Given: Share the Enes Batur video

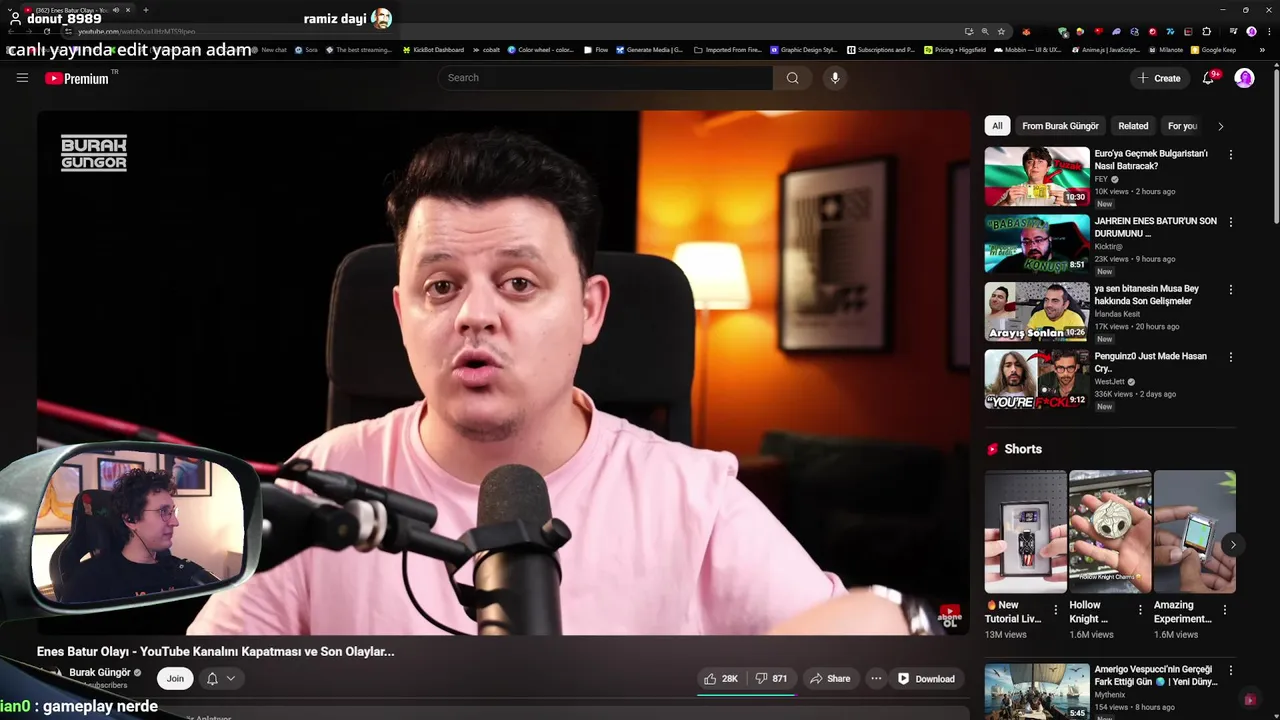Looking at the screenshot, I should tap(830, 679).
